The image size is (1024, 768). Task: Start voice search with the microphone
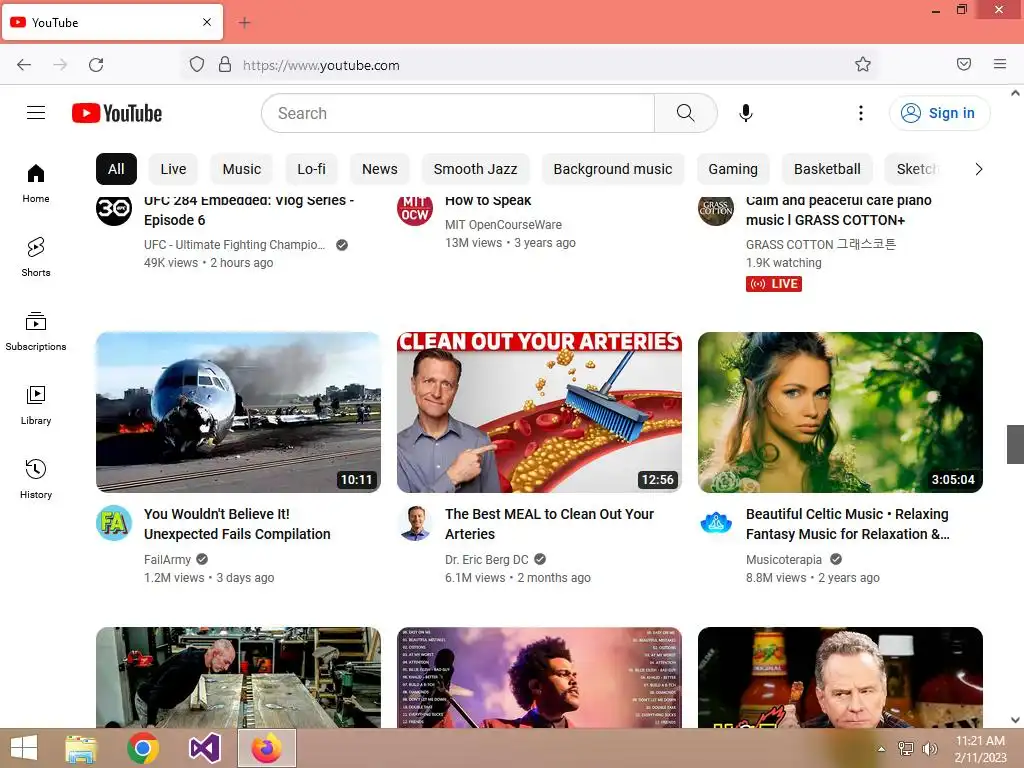[x=746, y=113]
